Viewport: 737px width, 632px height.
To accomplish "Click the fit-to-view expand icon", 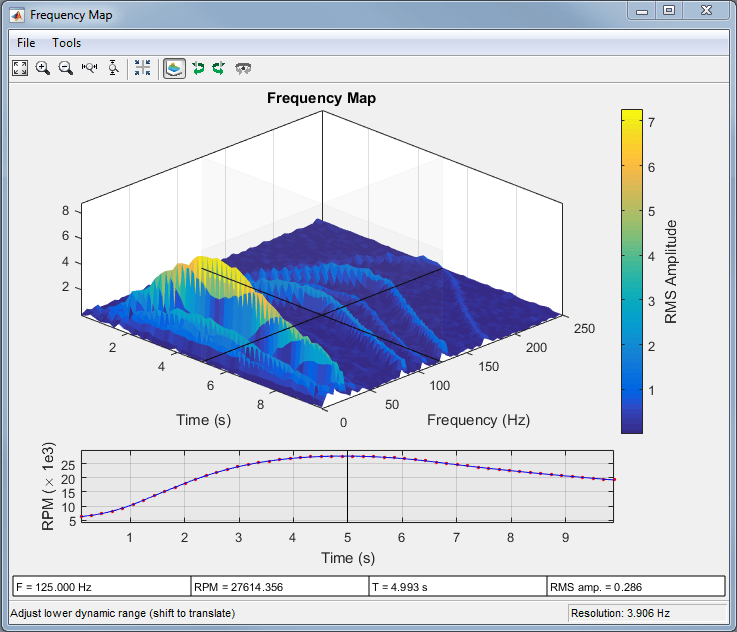I will tap(20, 68).
